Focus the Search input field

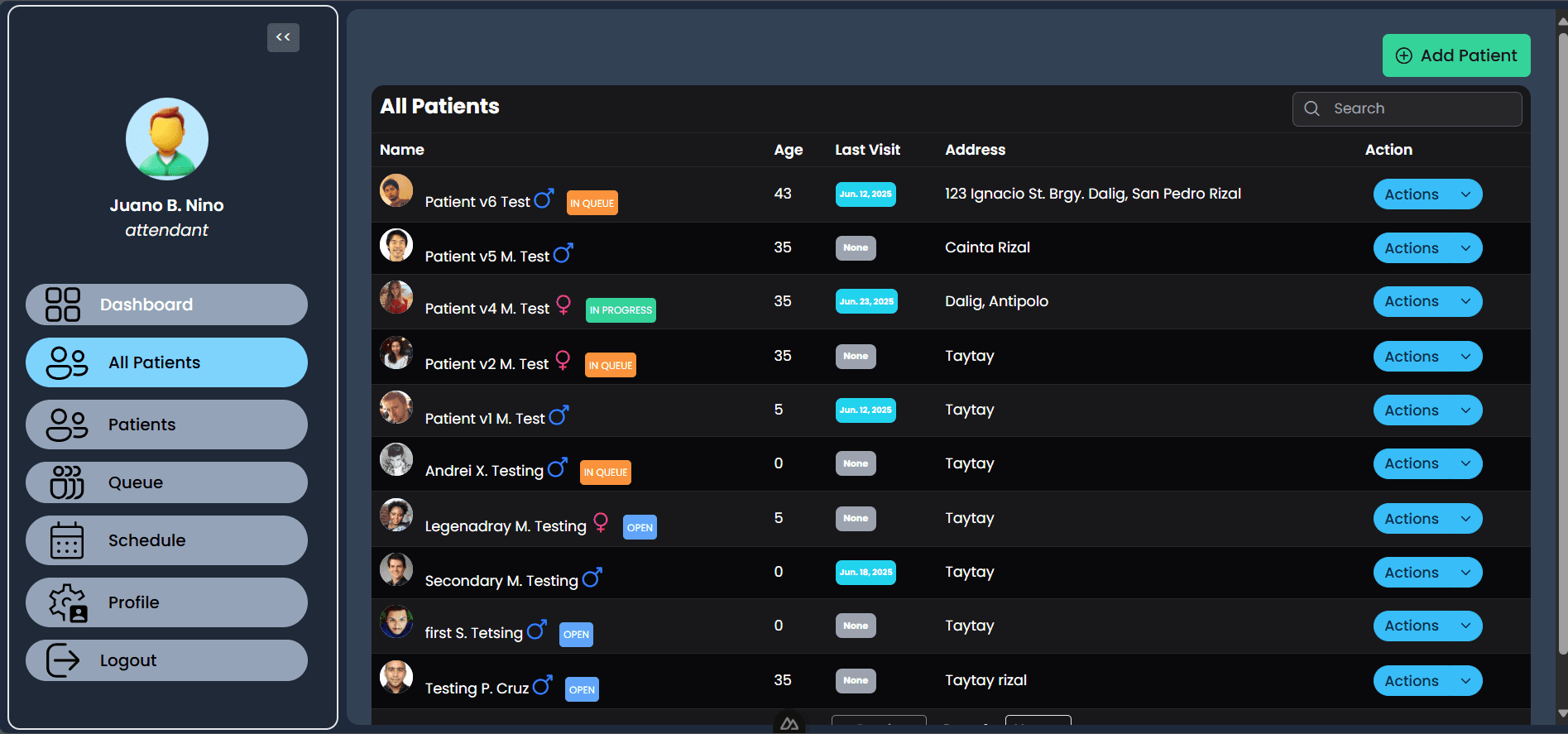[1407, 108]
